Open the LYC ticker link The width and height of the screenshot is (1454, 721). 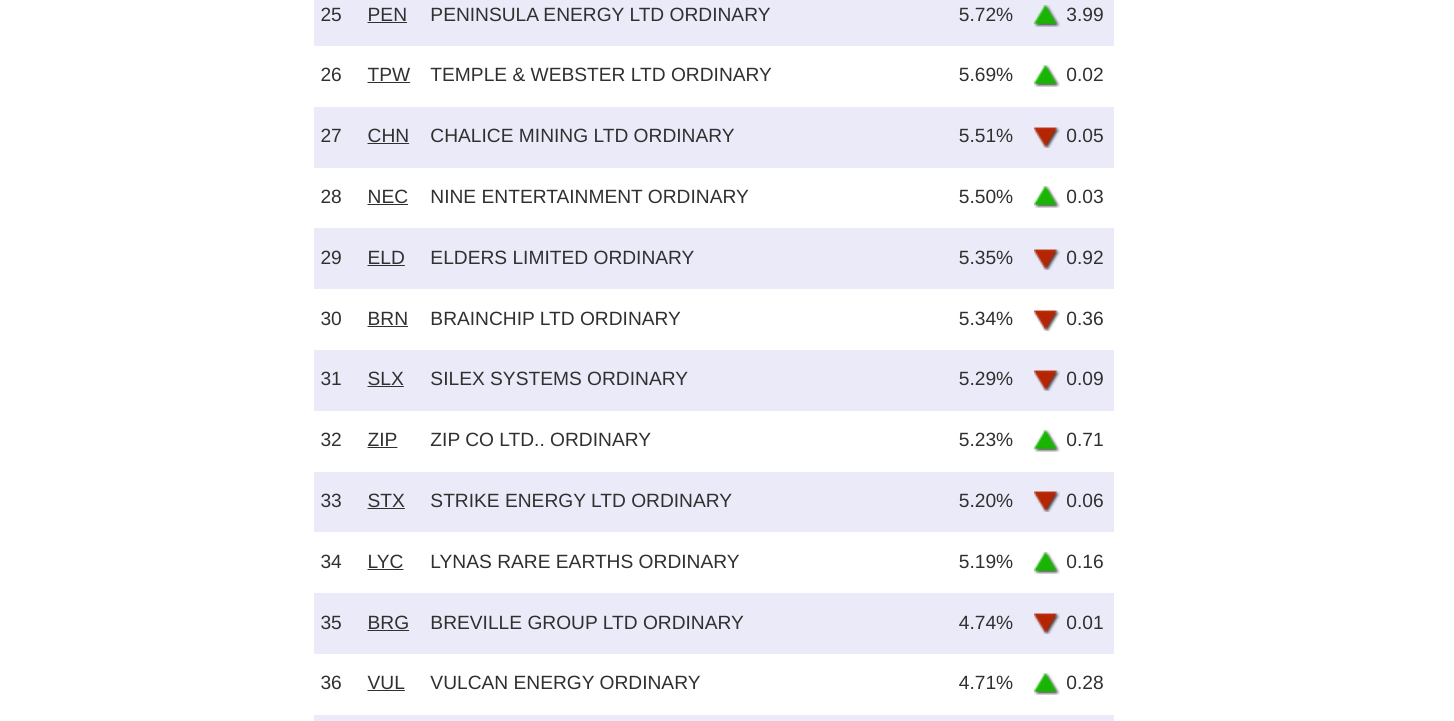coord(385,562)
